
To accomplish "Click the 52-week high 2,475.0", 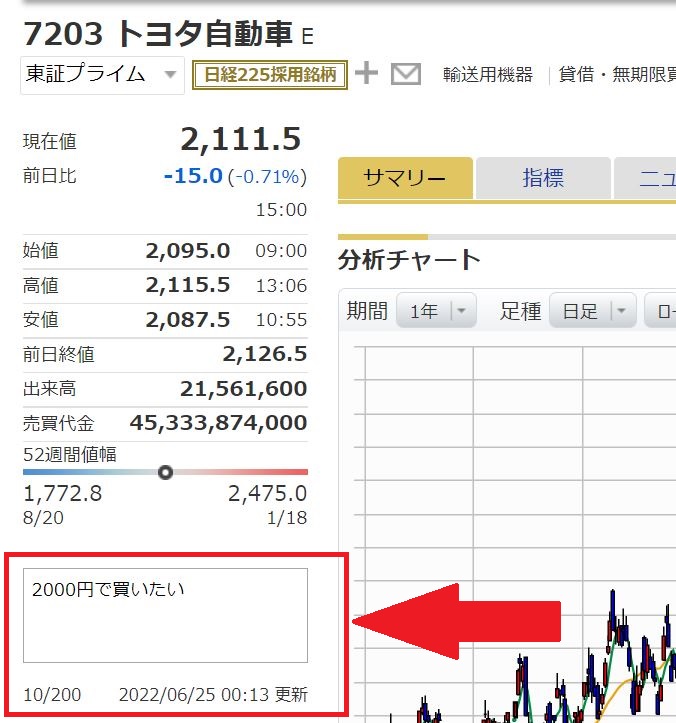I will click(x=267, y=494).
